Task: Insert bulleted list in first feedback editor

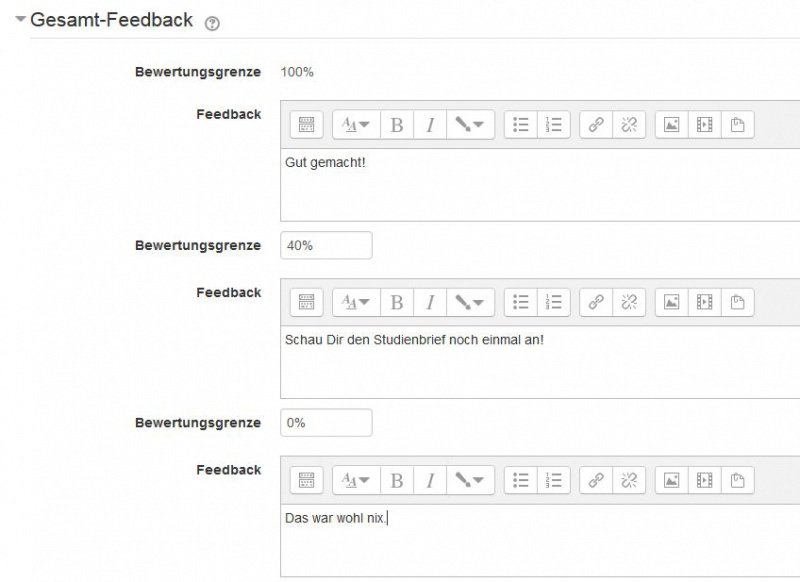Action: coord(521,125)
